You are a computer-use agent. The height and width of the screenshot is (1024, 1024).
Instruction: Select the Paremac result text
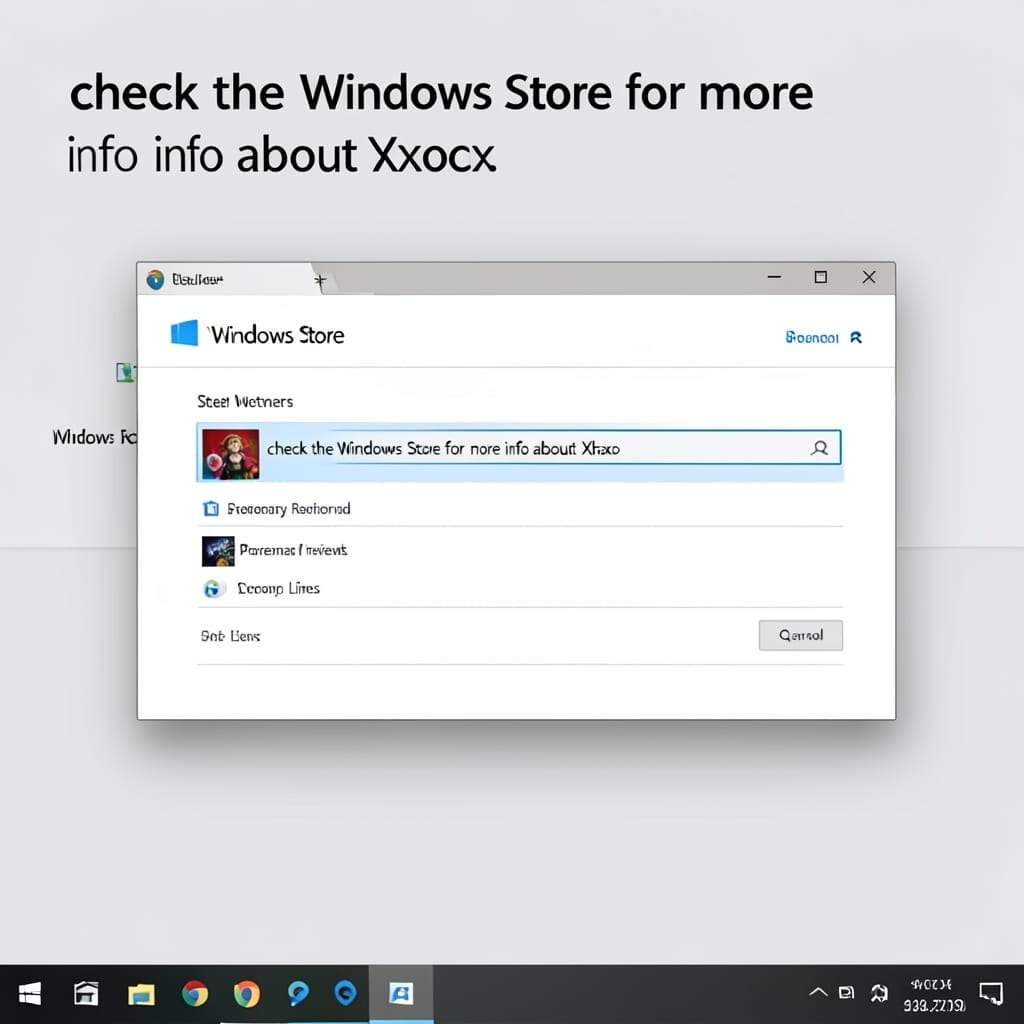[293, 551]
